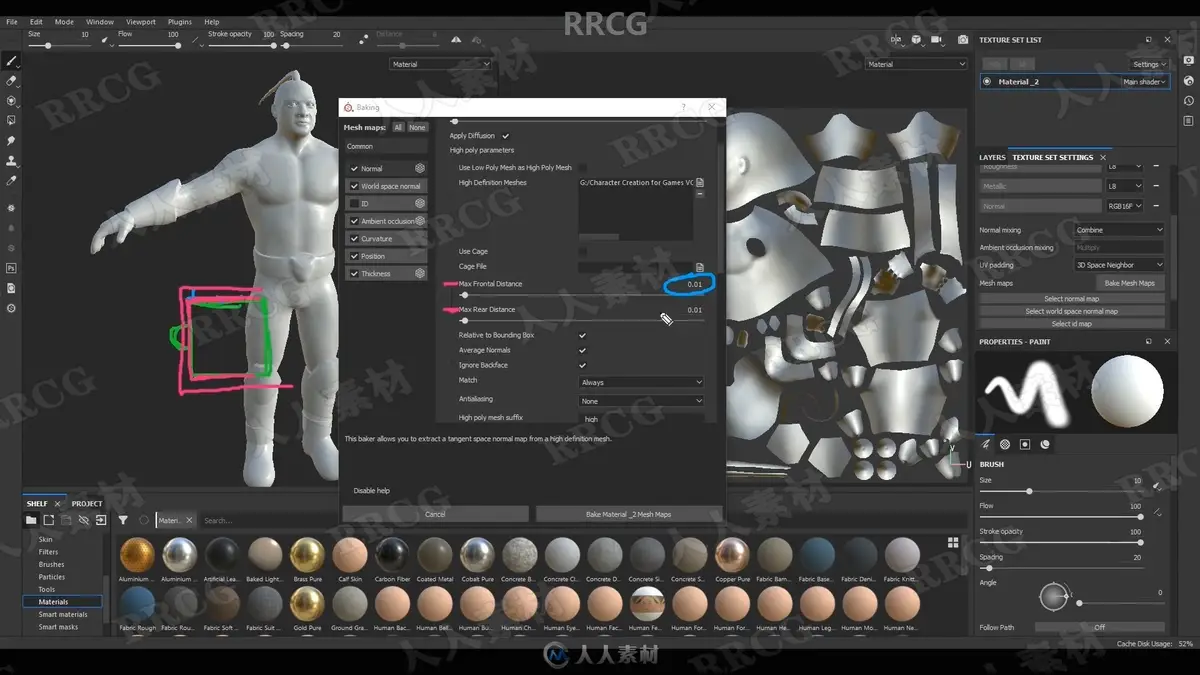1200x675 pixels.
Task: Open UV padding 3D Space Neighbor dropdown
Action: tap(1119, 265)
